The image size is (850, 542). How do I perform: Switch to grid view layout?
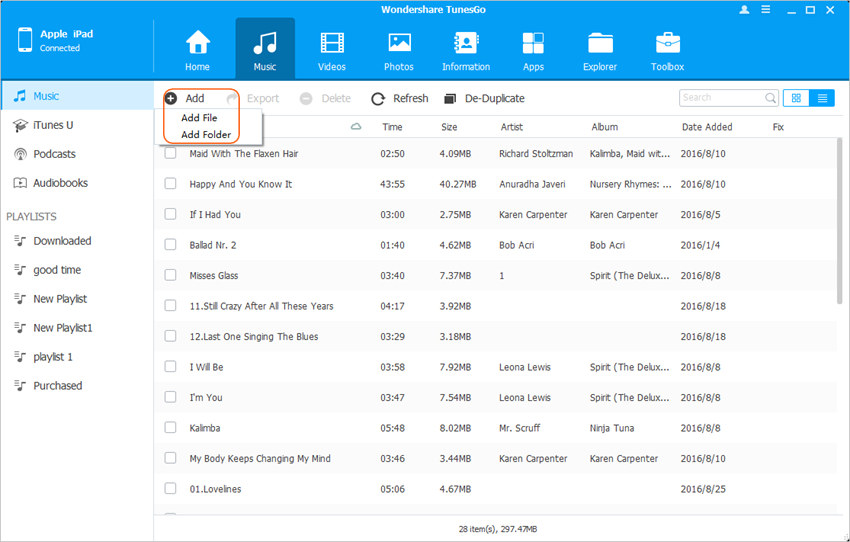797,98
